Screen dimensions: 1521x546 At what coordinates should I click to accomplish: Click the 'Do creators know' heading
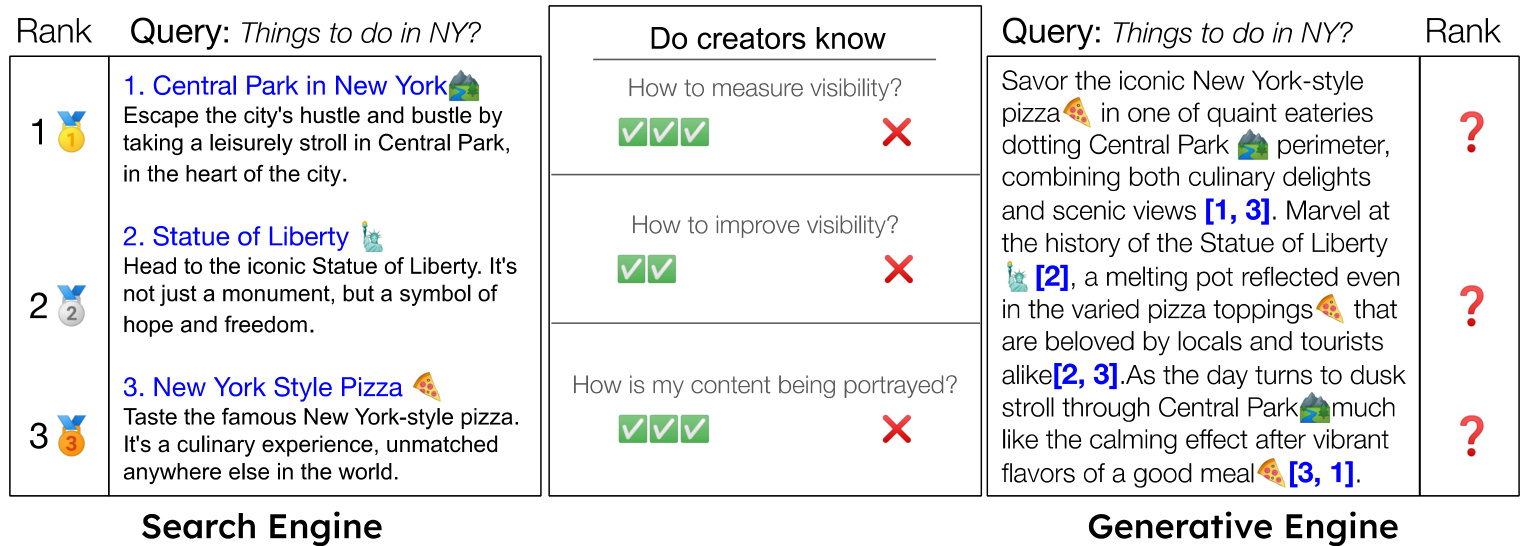[767, 39]
